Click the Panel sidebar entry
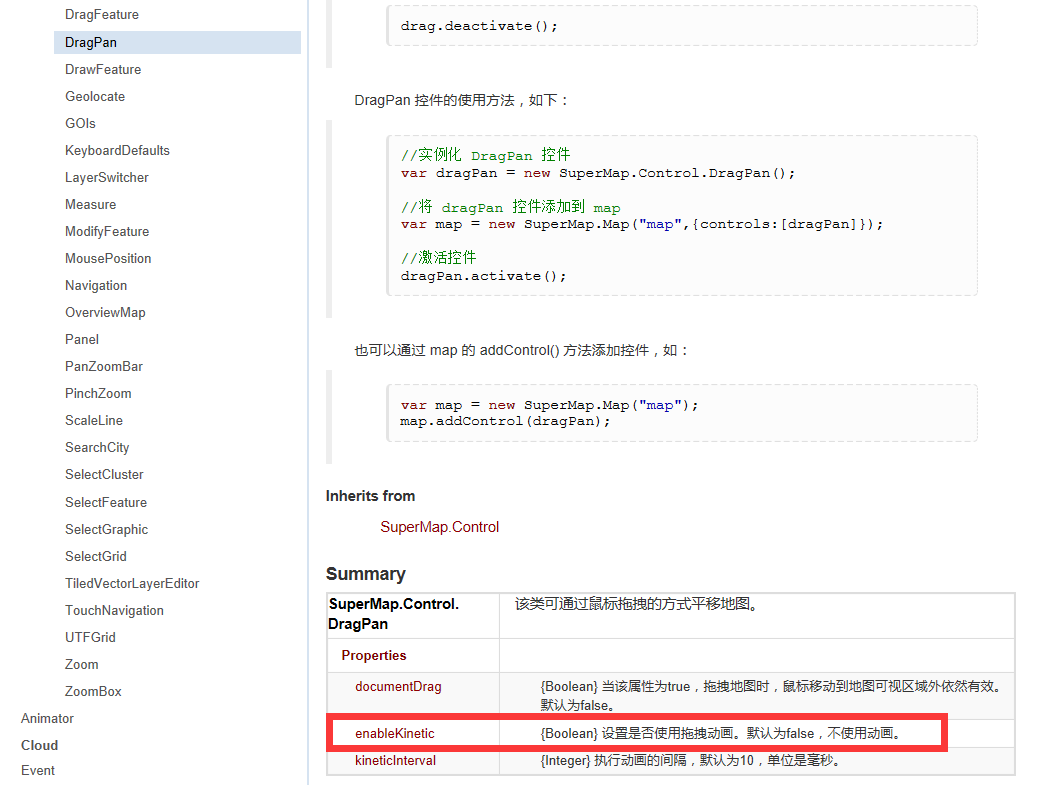 (82, 339)
